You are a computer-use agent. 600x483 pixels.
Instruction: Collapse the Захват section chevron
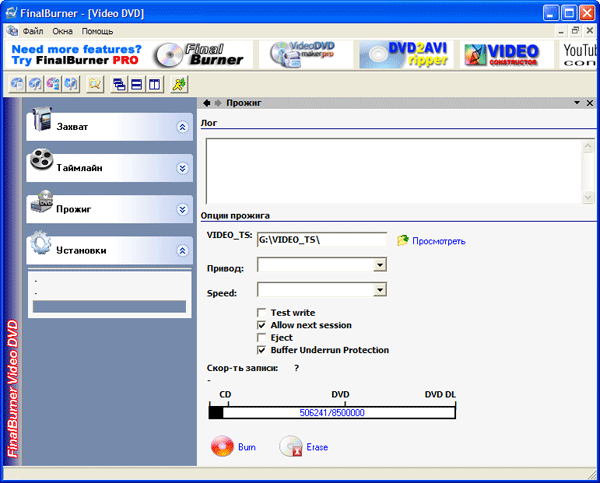pyautogui.click(x=183, y=127)
